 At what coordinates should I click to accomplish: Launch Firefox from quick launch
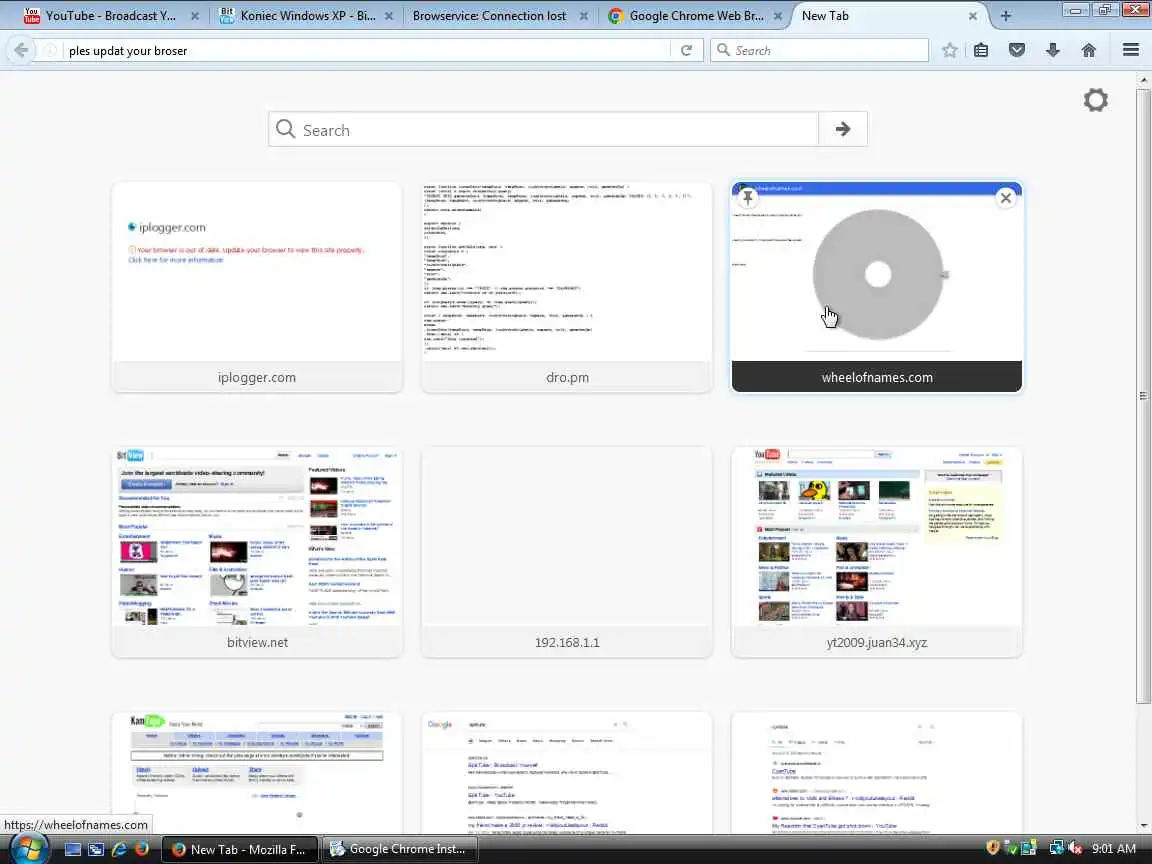142,849
